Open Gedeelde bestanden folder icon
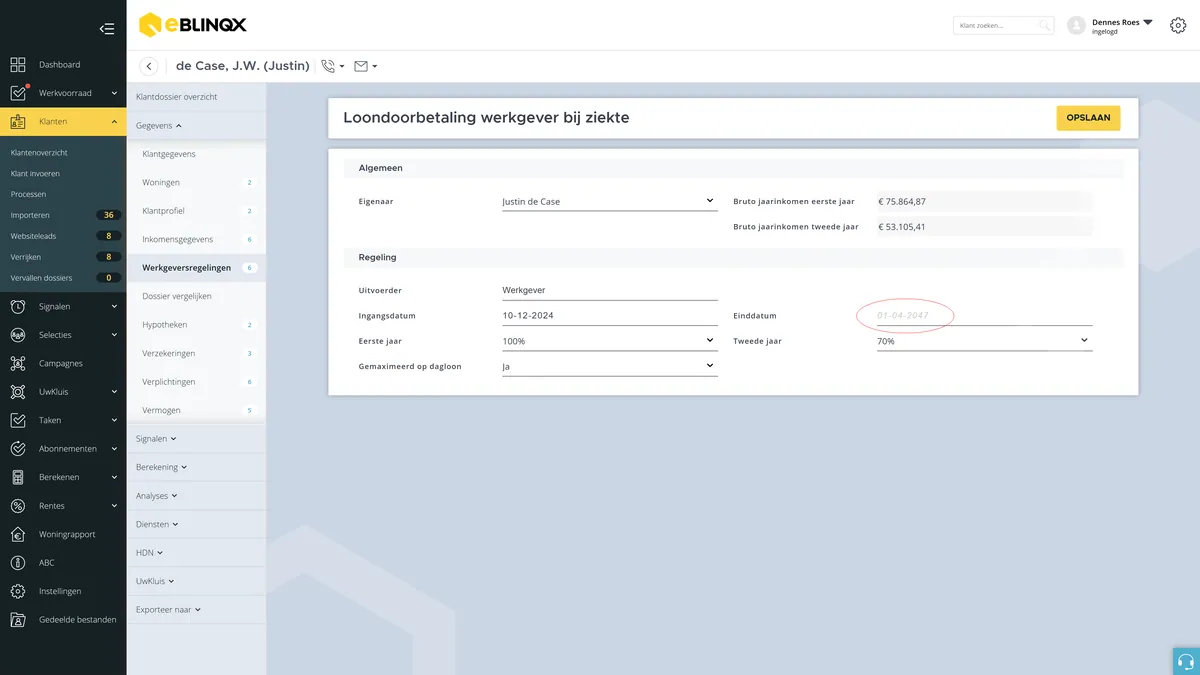This screenshot has width=1200, height=675. click(18, 620)
